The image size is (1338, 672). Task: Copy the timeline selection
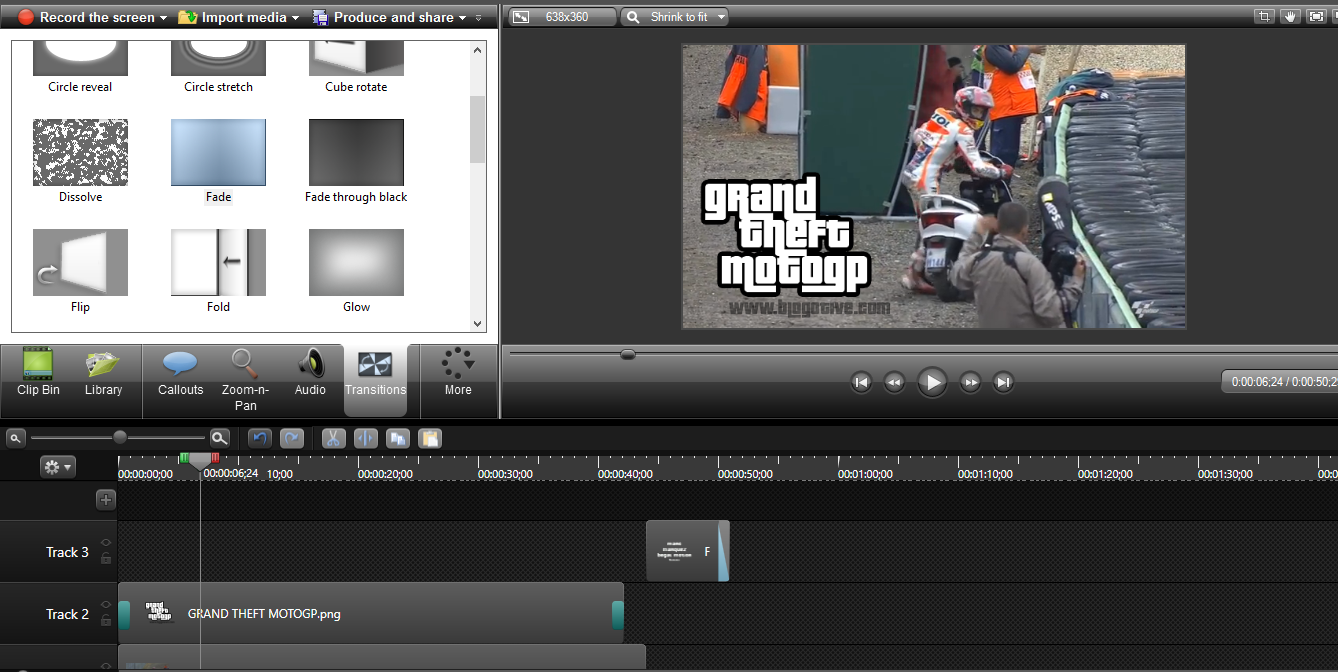coord(397,438)
